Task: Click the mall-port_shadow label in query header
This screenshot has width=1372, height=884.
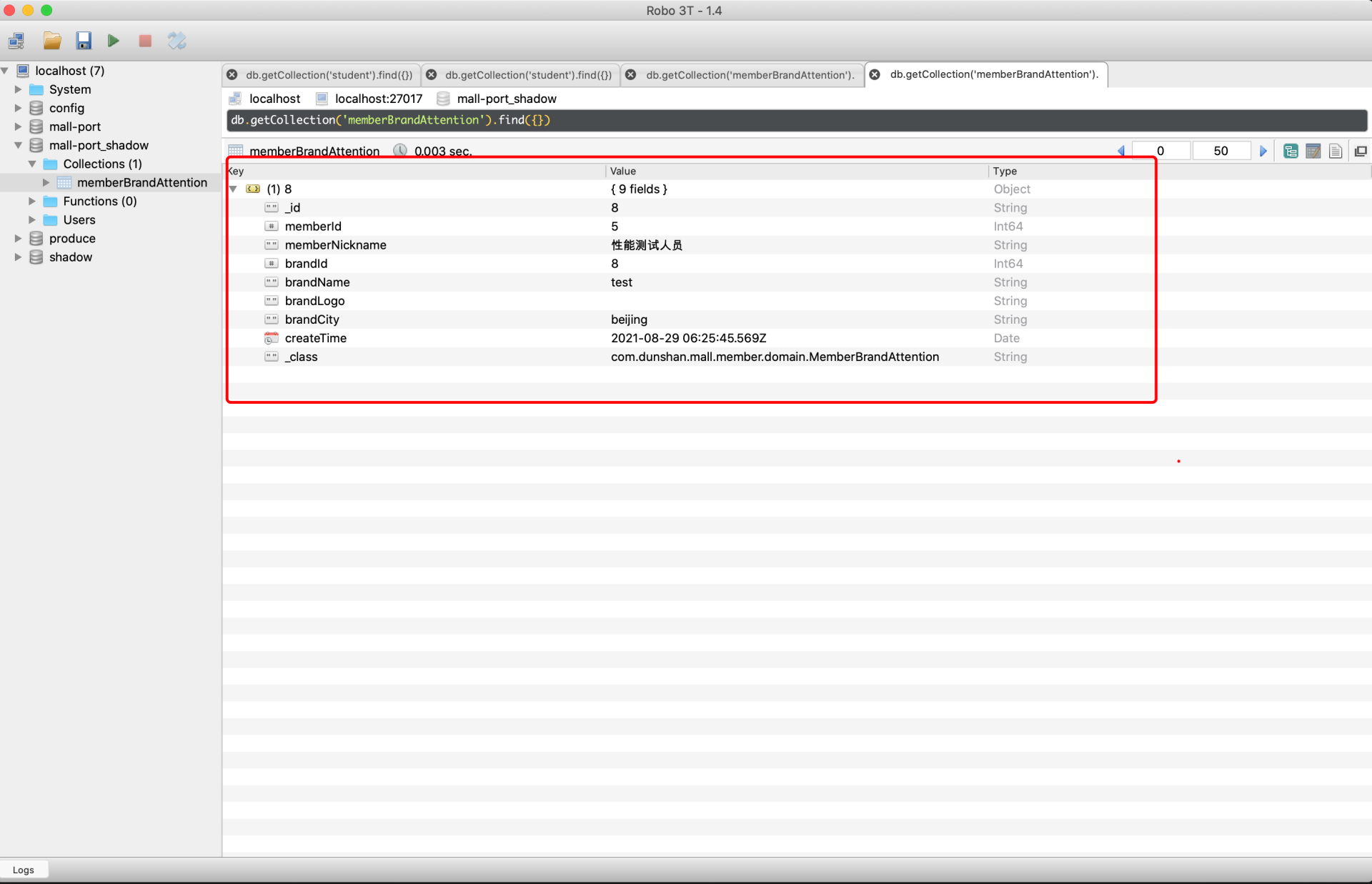Action: pyautogui.click(x=507, y=99)
